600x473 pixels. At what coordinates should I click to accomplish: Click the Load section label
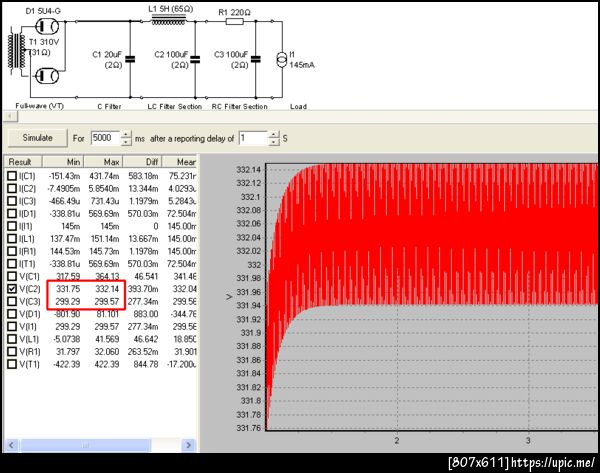[298, 106]
